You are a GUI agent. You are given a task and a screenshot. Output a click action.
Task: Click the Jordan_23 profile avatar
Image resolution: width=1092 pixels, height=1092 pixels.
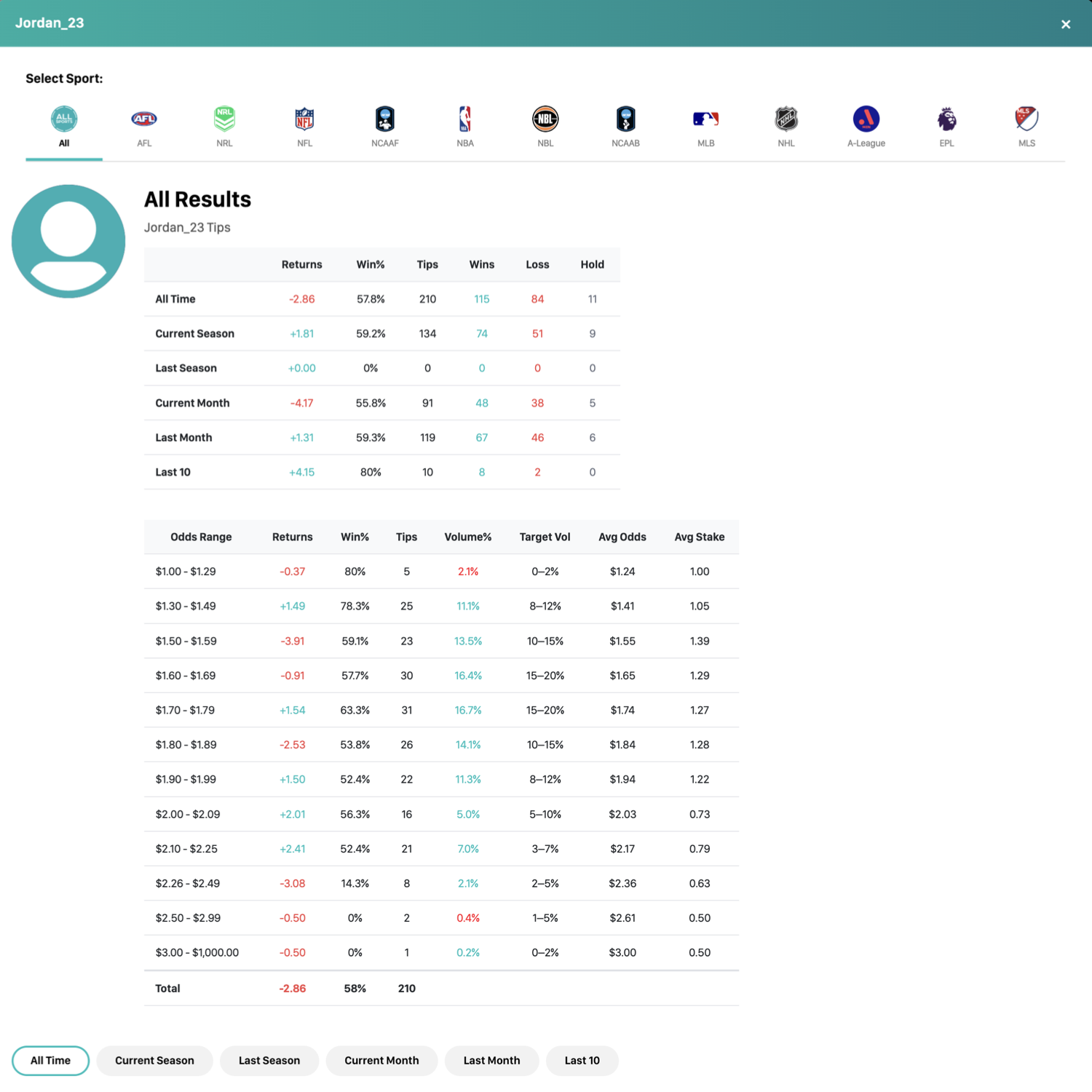pos(68,241)
